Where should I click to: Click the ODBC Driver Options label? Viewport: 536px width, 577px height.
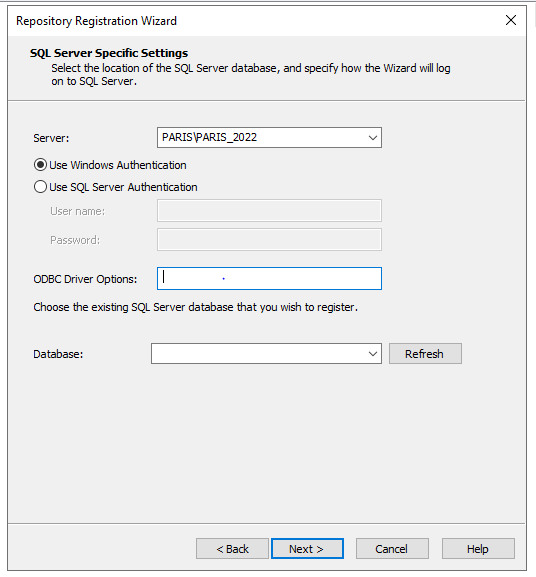click(x=85, y=279)
